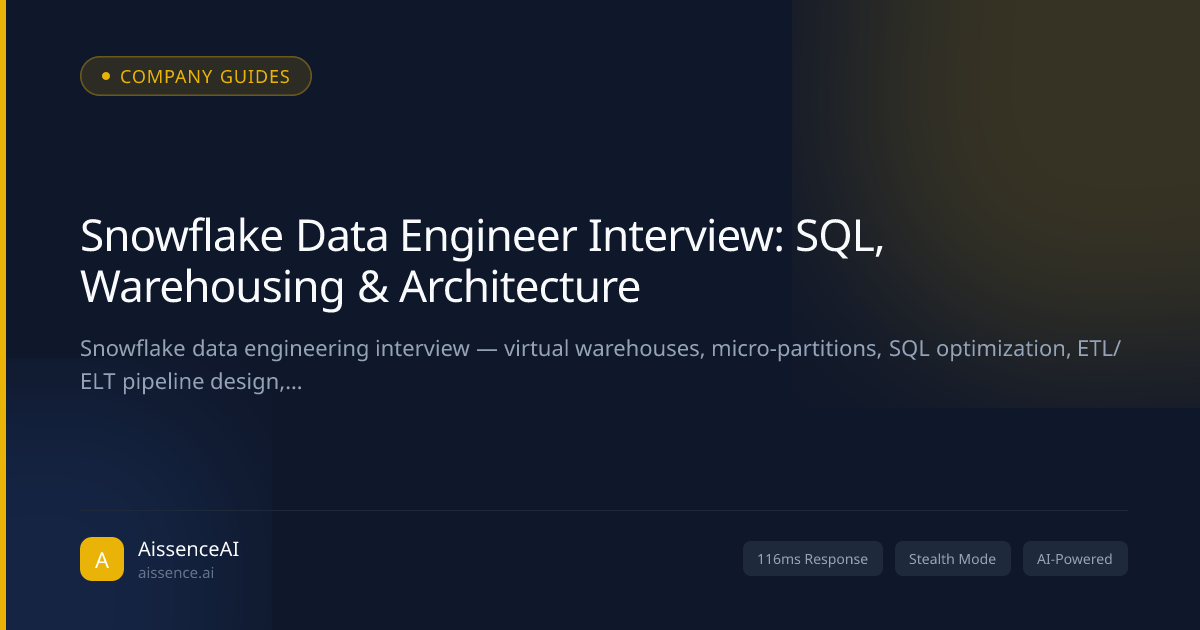Open the aissence.ai website address

click(176, 573)
